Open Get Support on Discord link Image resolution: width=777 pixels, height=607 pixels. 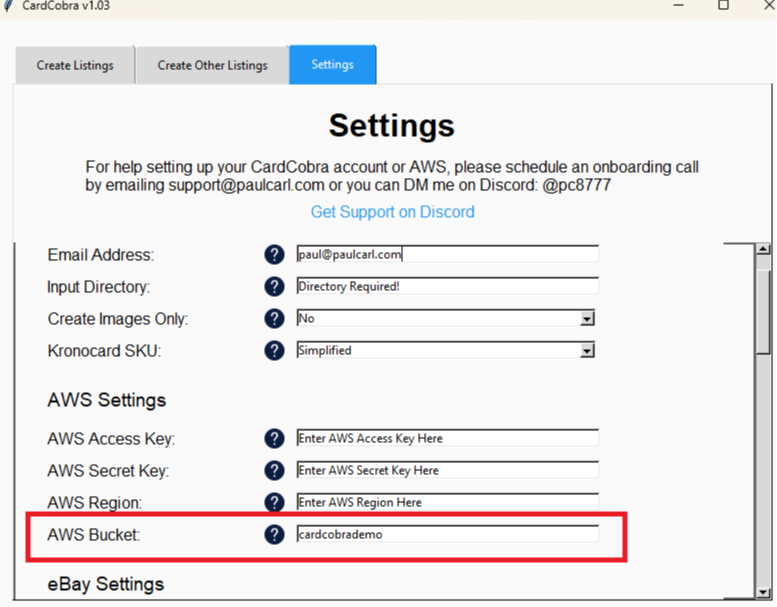pyautogui.click(x=392, y=212)
